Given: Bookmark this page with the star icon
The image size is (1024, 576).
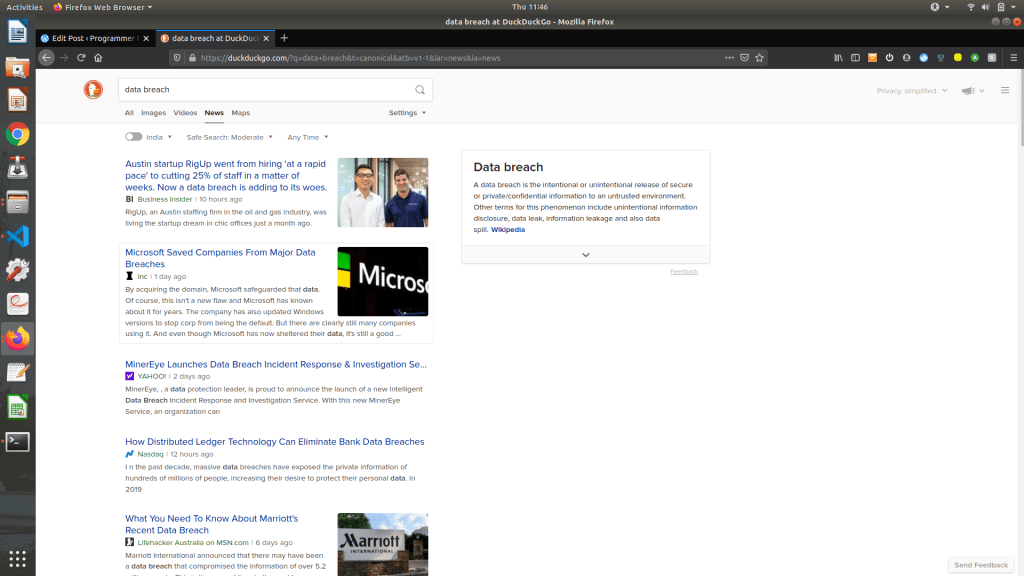Looking at the screenshot, I should pos(760,58).
